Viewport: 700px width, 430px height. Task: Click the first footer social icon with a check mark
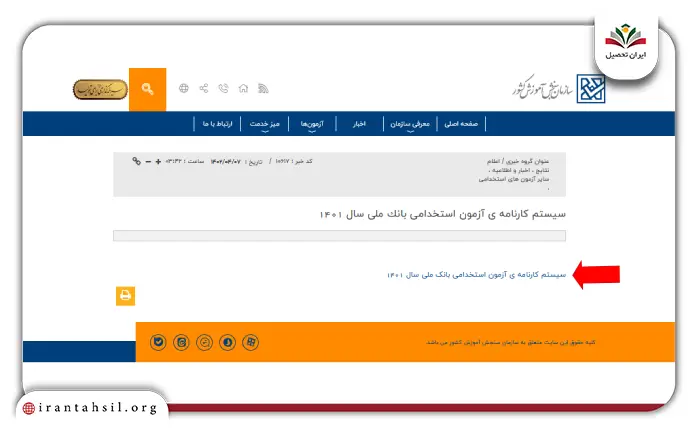pyautogui.click(x=158, y=342)
